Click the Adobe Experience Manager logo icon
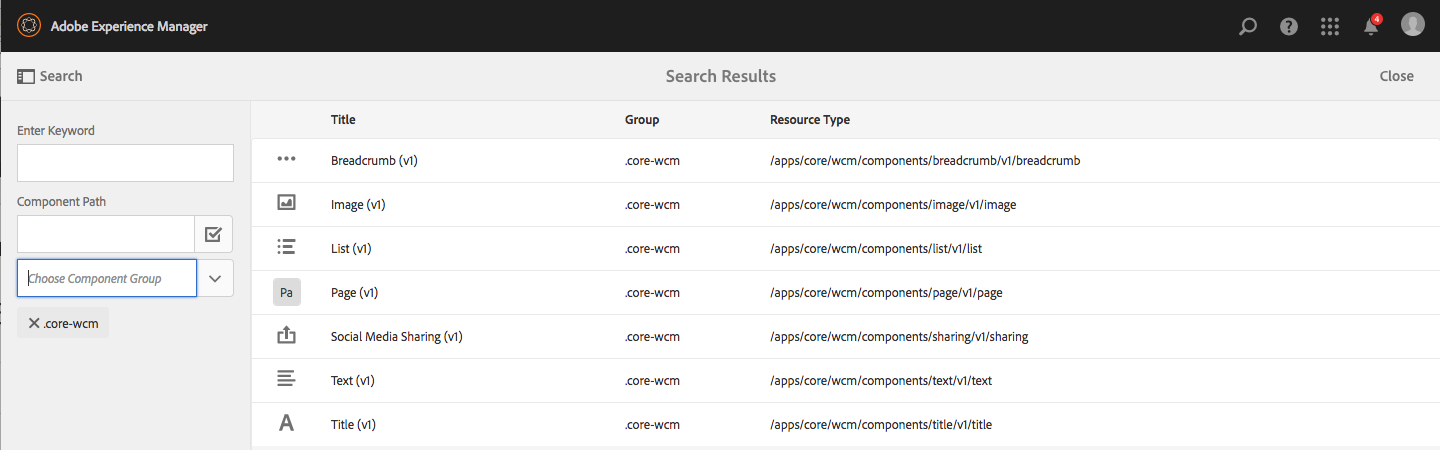The image size is (1440, 450). click(x=29, y=26)
